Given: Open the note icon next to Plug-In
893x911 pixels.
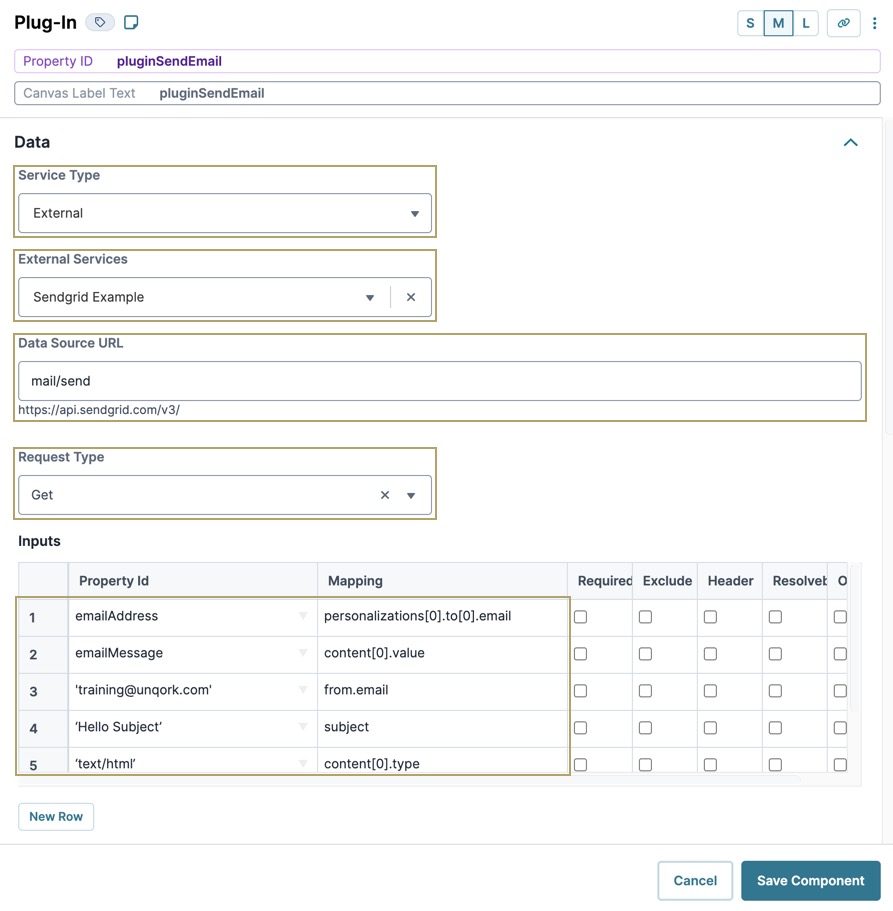Looking at the screenshot, I should pyautogui.click(x=131, y=23).
